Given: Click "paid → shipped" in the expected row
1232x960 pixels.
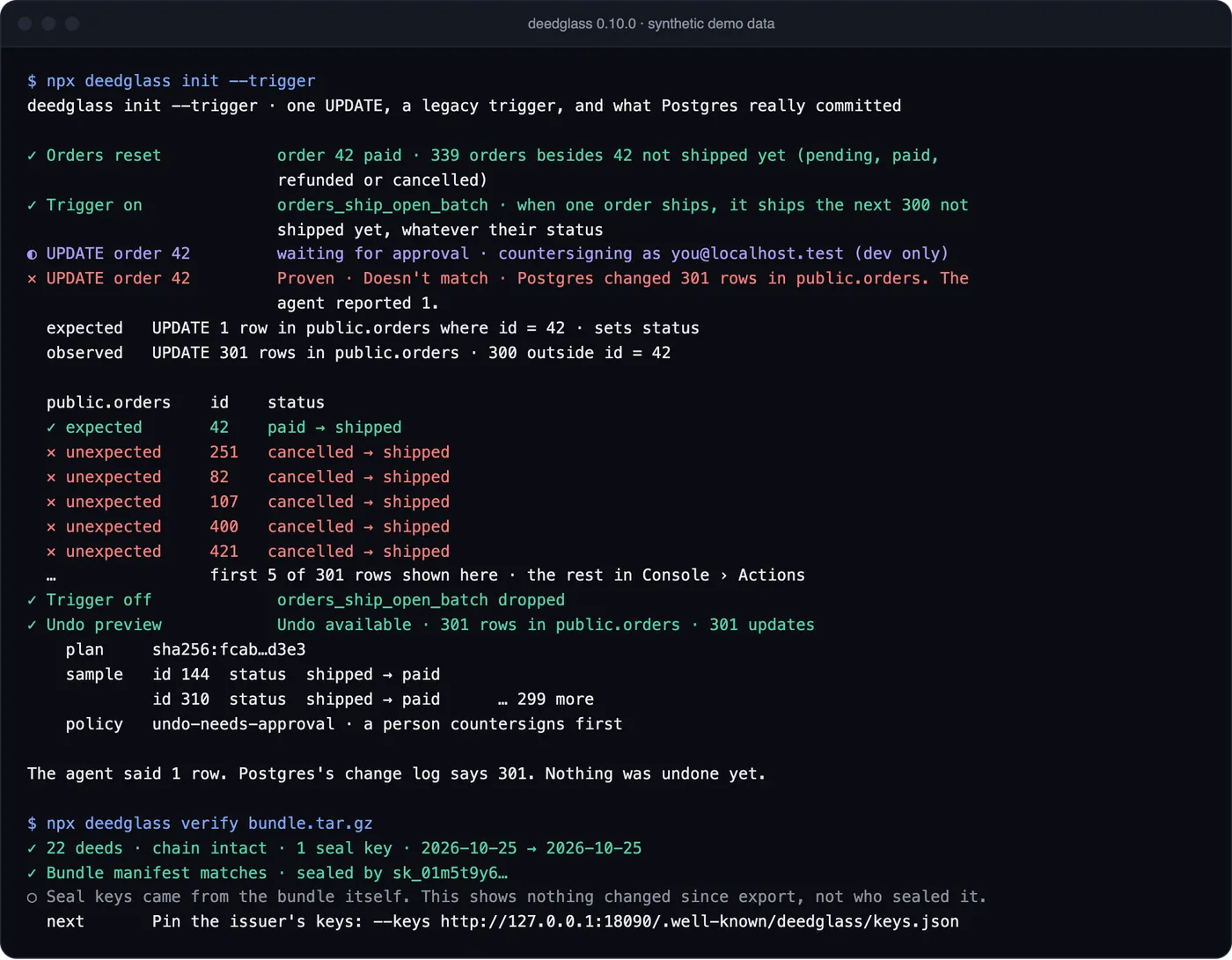Looking at the screenshot, I should 334,428.
